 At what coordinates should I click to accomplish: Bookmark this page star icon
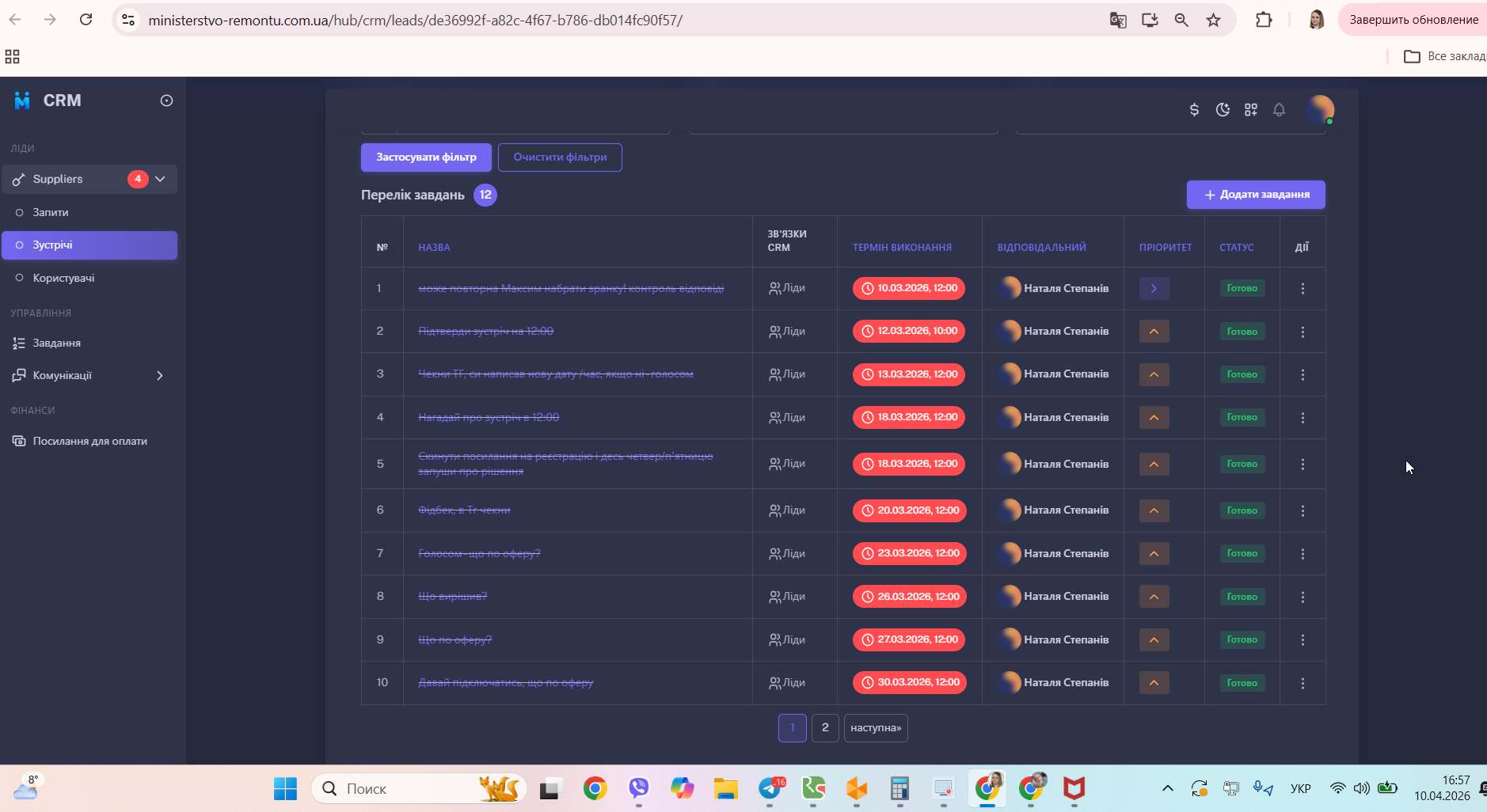[1213, 20]
